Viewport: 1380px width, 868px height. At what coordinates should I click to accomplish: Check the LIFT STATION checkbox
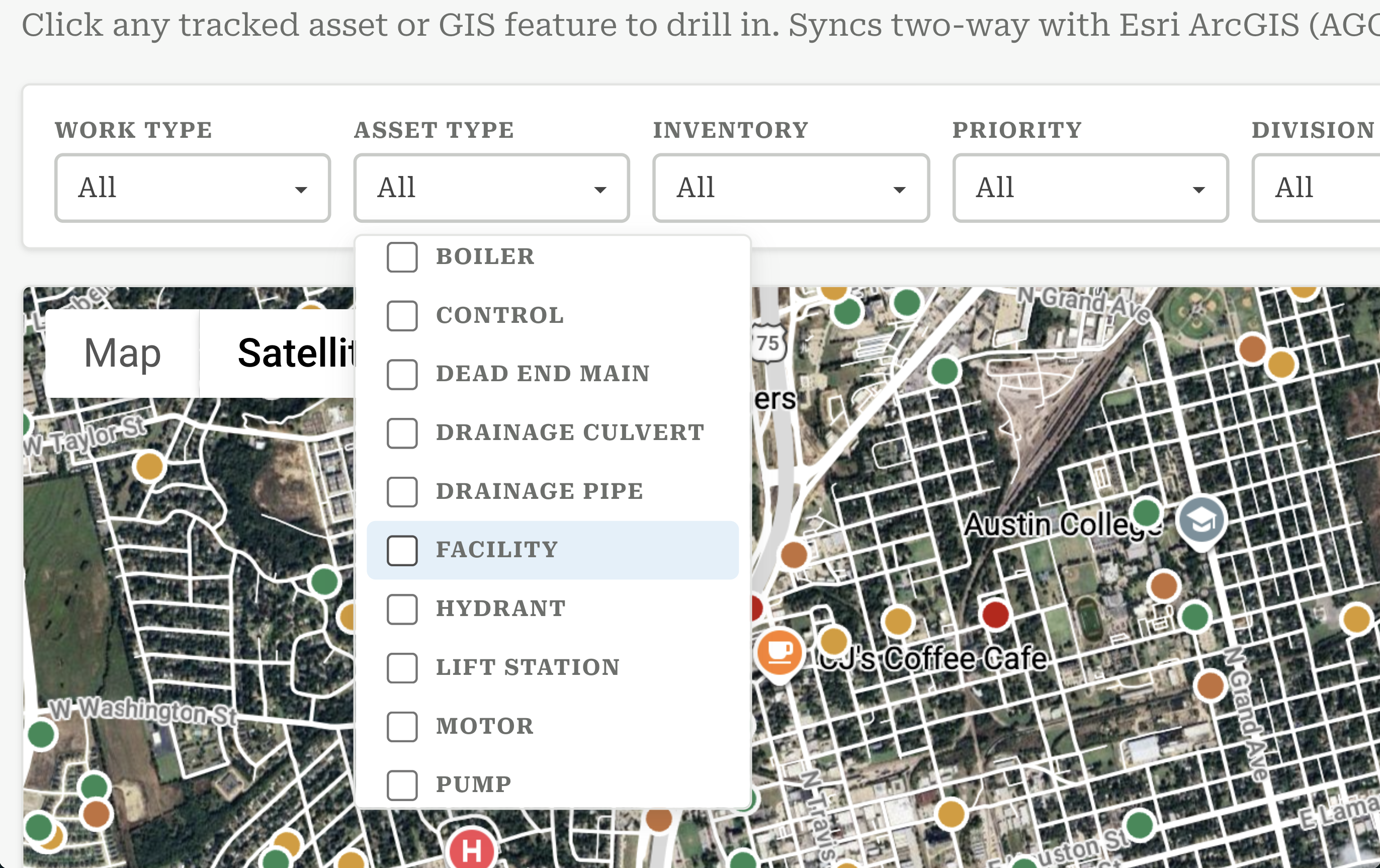[402, 668]
